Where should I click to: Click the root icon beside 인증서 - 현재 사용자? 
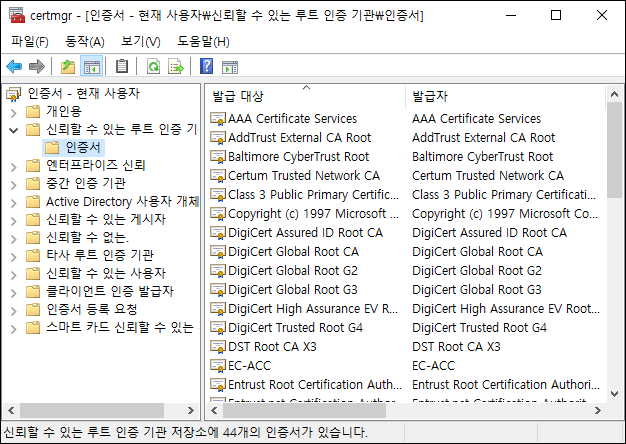tap(14, 94)
